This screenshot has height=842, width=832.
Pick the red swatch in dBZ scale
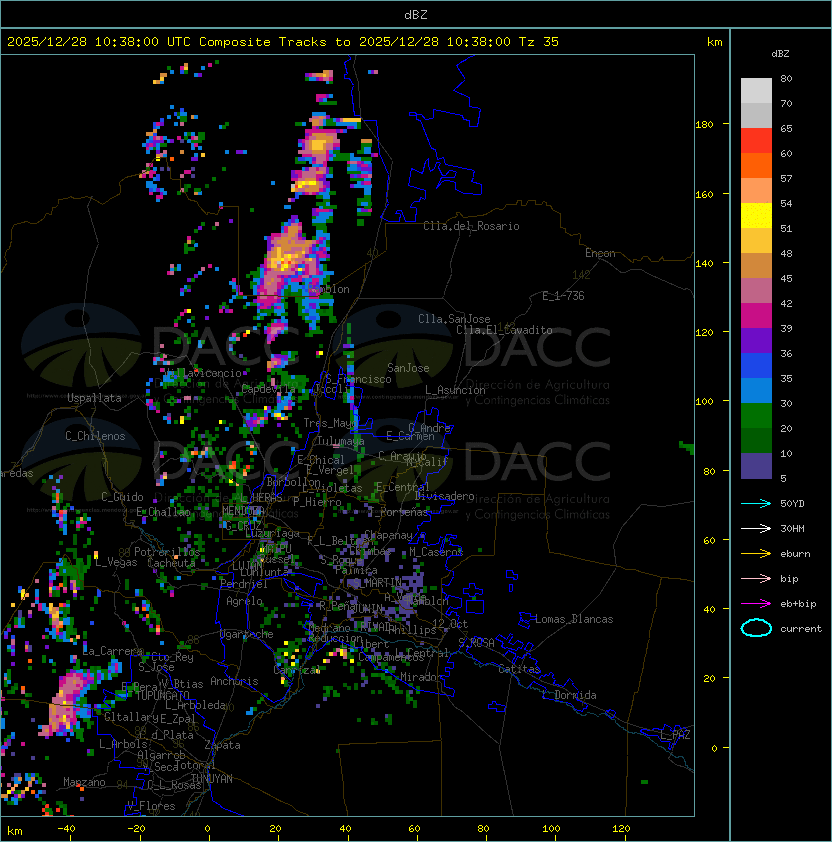[756, 141]
